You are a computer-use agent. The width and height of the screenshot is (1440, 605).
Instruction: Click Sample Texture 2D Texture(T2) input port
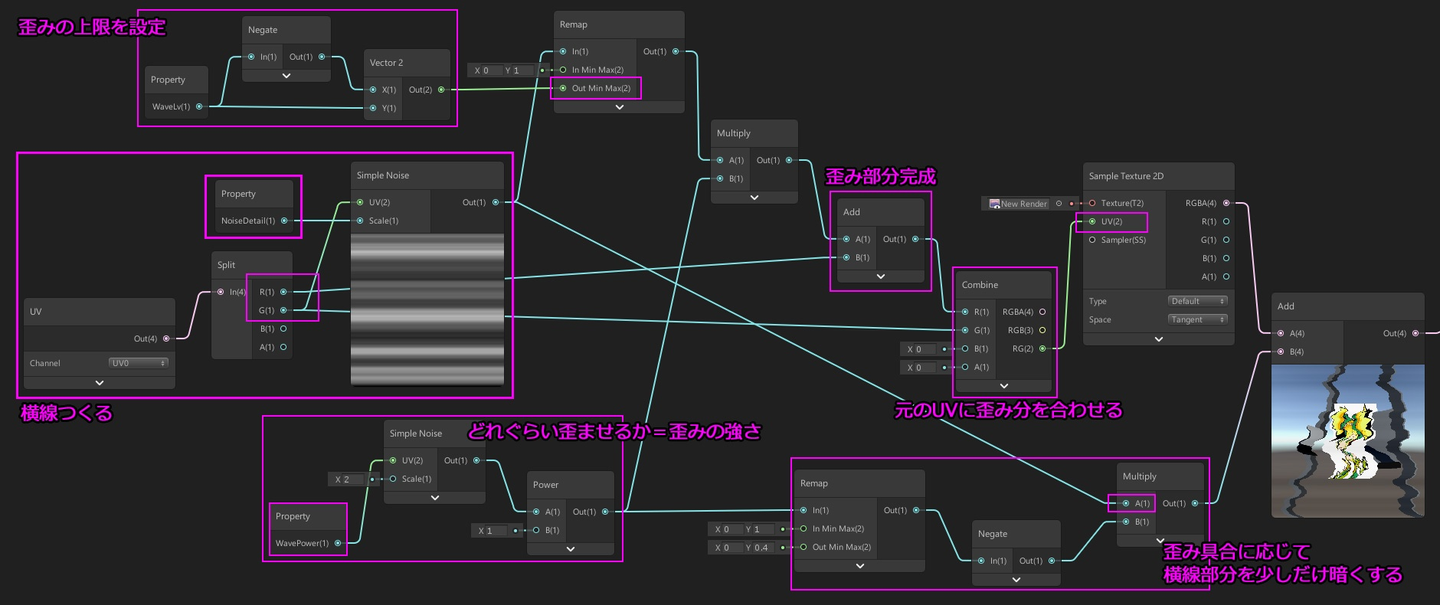(x=1092, y=203)
